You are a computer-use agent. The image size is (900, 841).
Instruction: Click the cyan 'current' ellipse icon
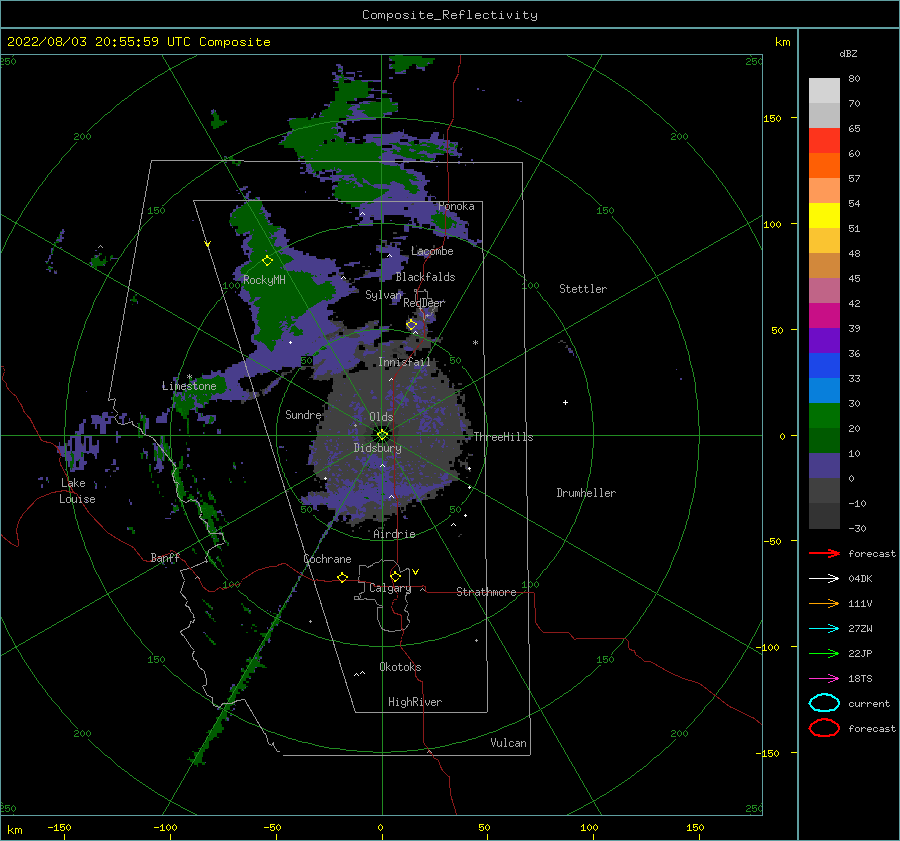824,703
